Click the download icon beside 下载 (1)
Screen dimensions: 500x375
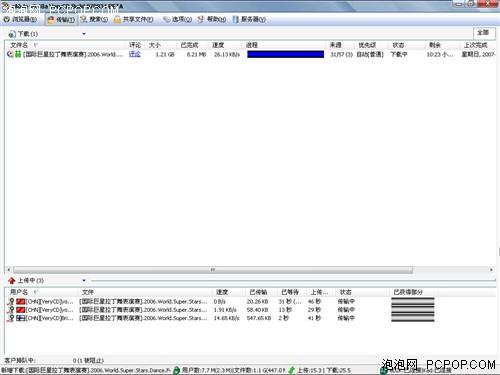[x=12, y=34]
